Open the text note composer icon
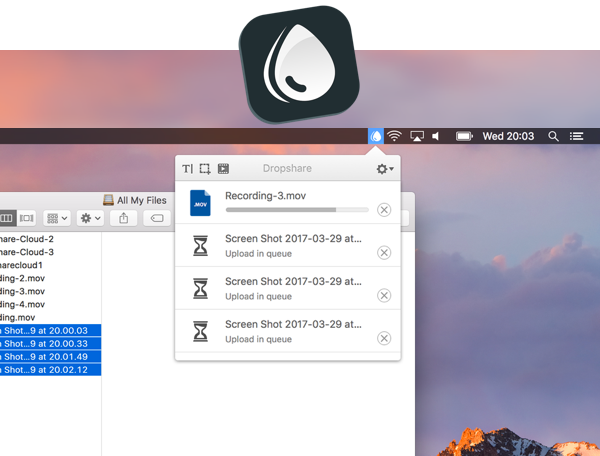 pos(188,169)
